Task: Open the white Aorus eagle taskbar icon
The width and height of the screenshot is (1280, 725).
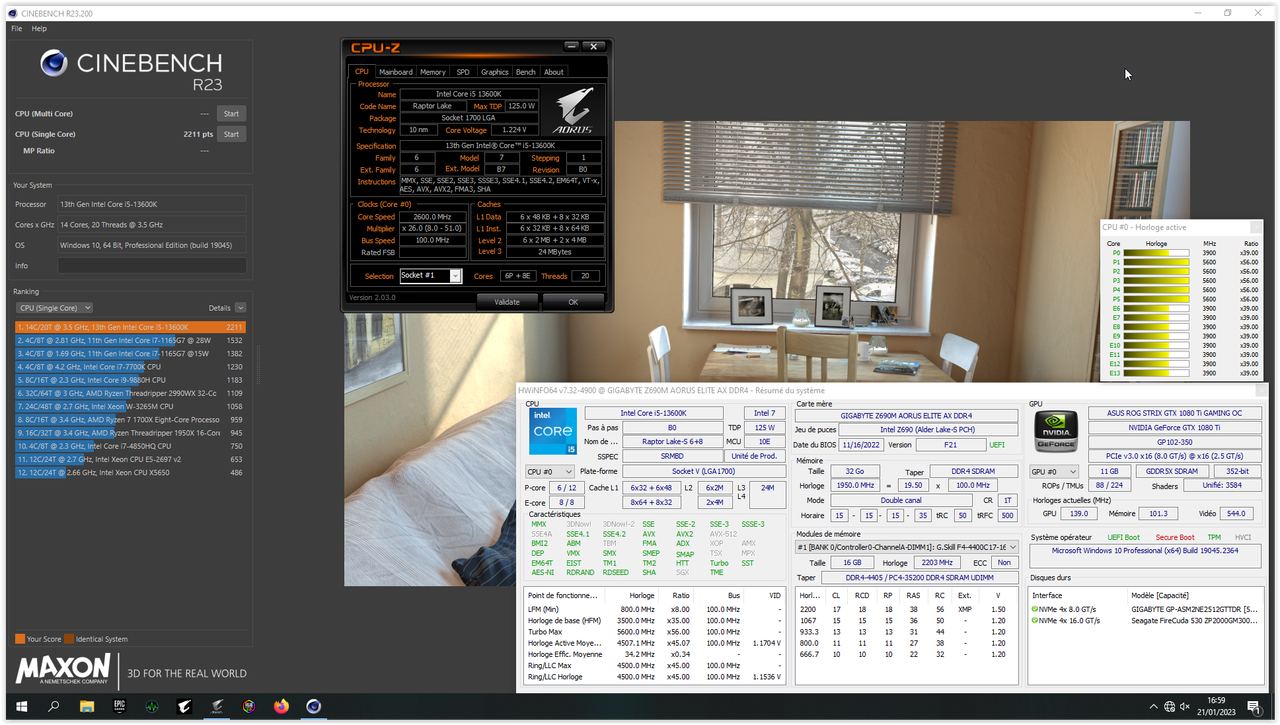Action: click(x=184, y=706)
